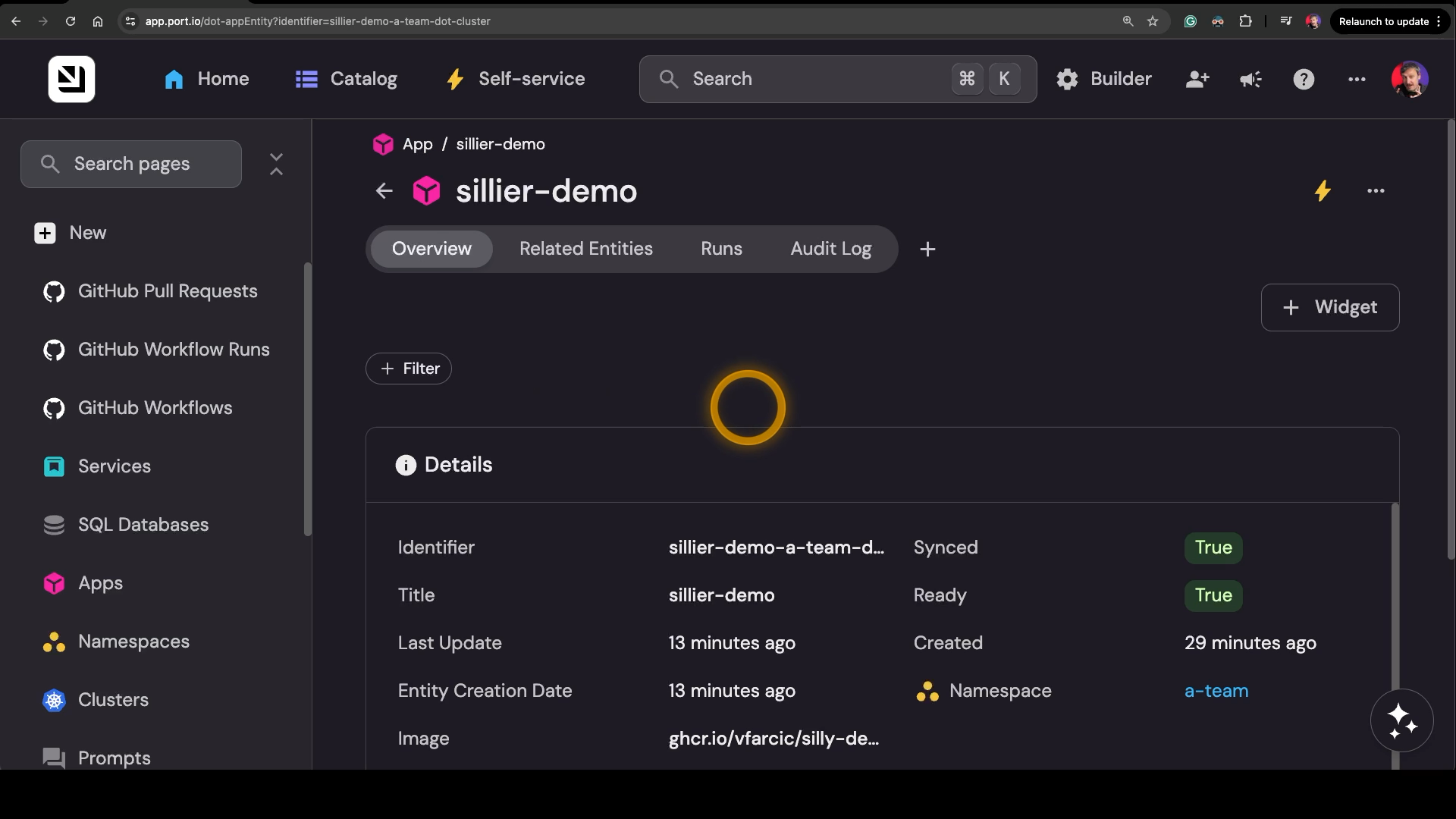
Task: Click the invite user icon
Action: point(1197,79)
